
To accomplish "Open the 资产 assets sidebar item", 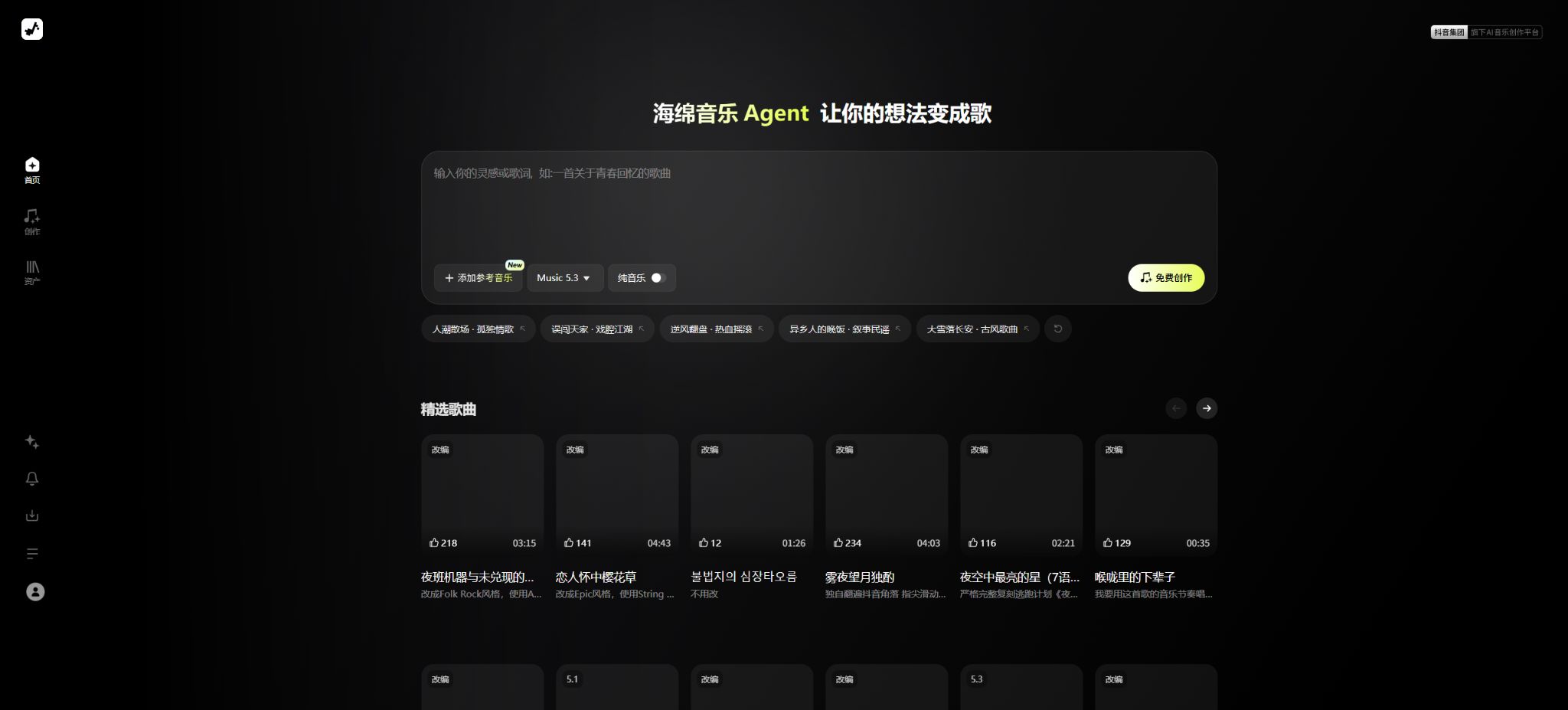I will (x=32, y=272).
